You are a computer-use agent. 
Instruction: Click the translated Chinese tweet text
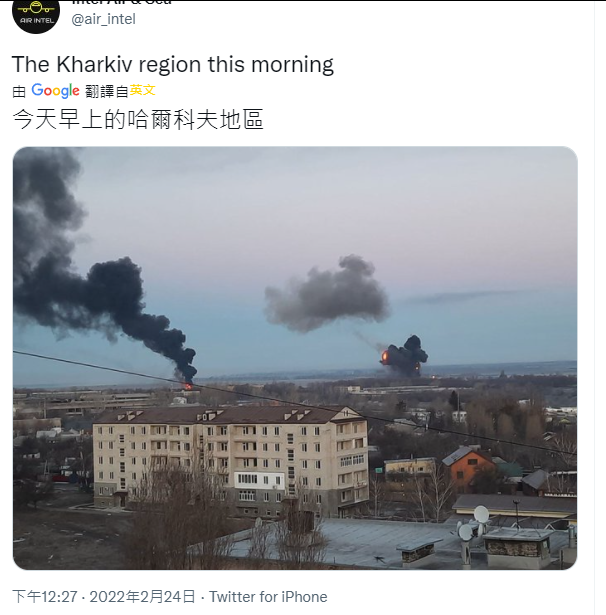coord(138,119)
